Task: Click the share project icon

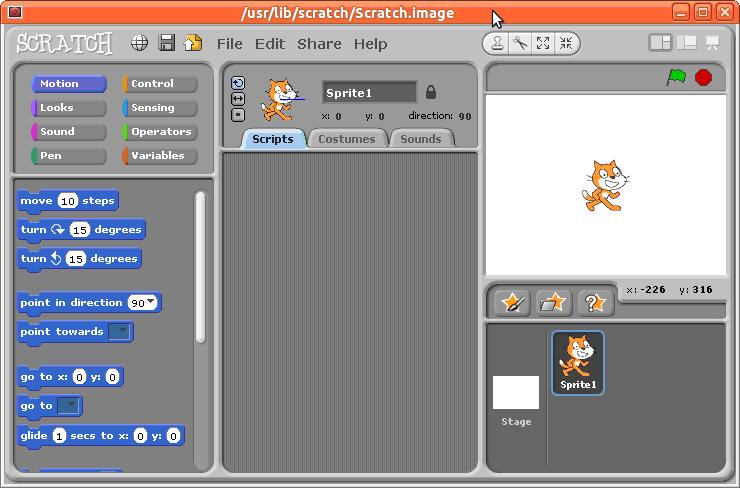Action: point(193,43)
